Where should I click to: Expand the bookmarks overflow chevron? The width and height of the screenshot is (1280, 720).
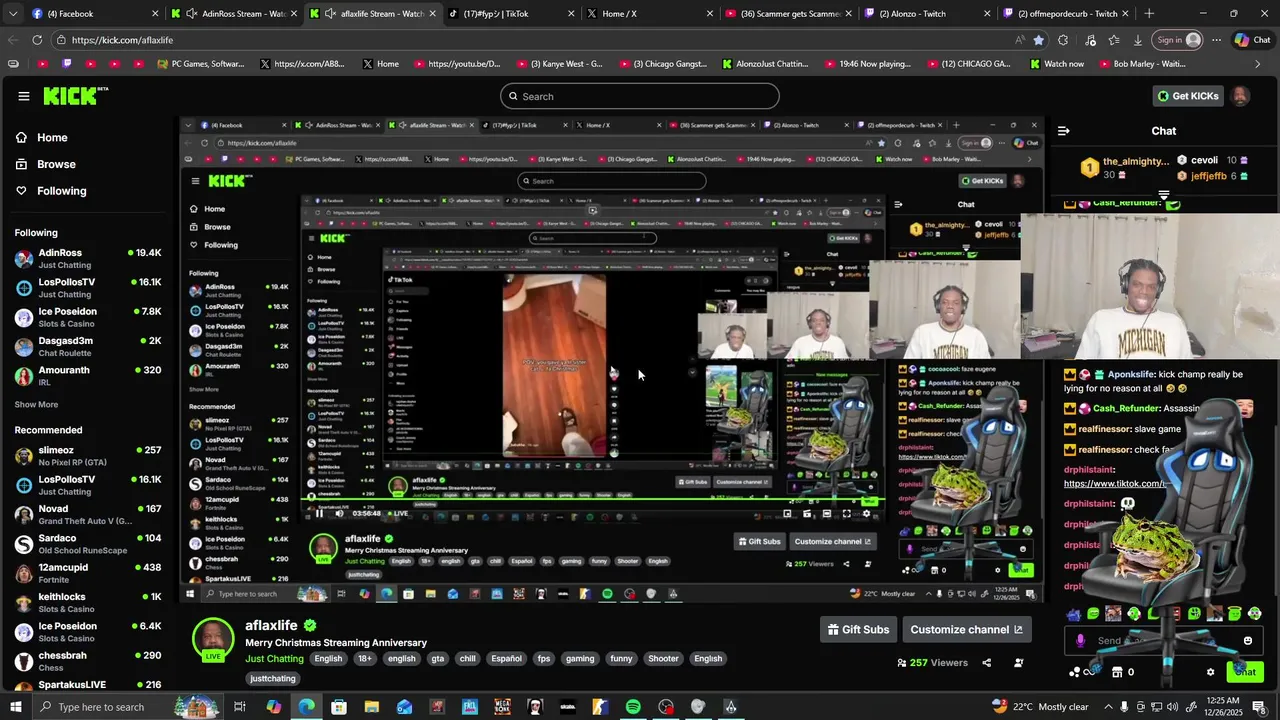click(x=1258, y=64)
